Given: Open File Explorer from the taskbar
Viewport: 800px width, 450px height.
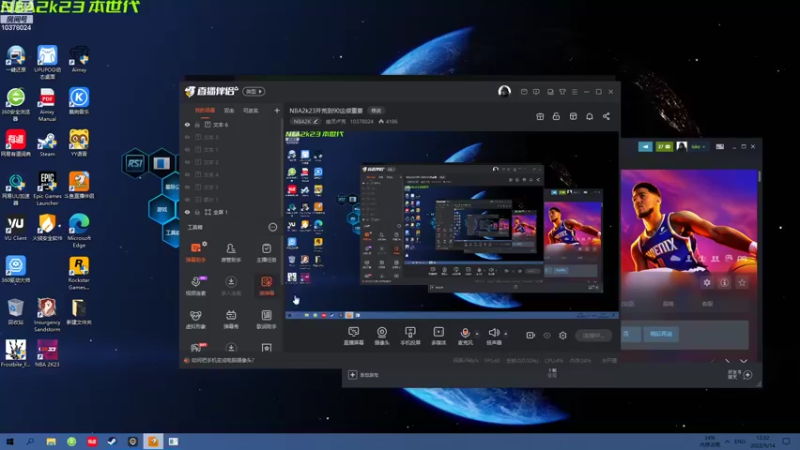Looking at the screenshot, I should [x=51, y=441].
